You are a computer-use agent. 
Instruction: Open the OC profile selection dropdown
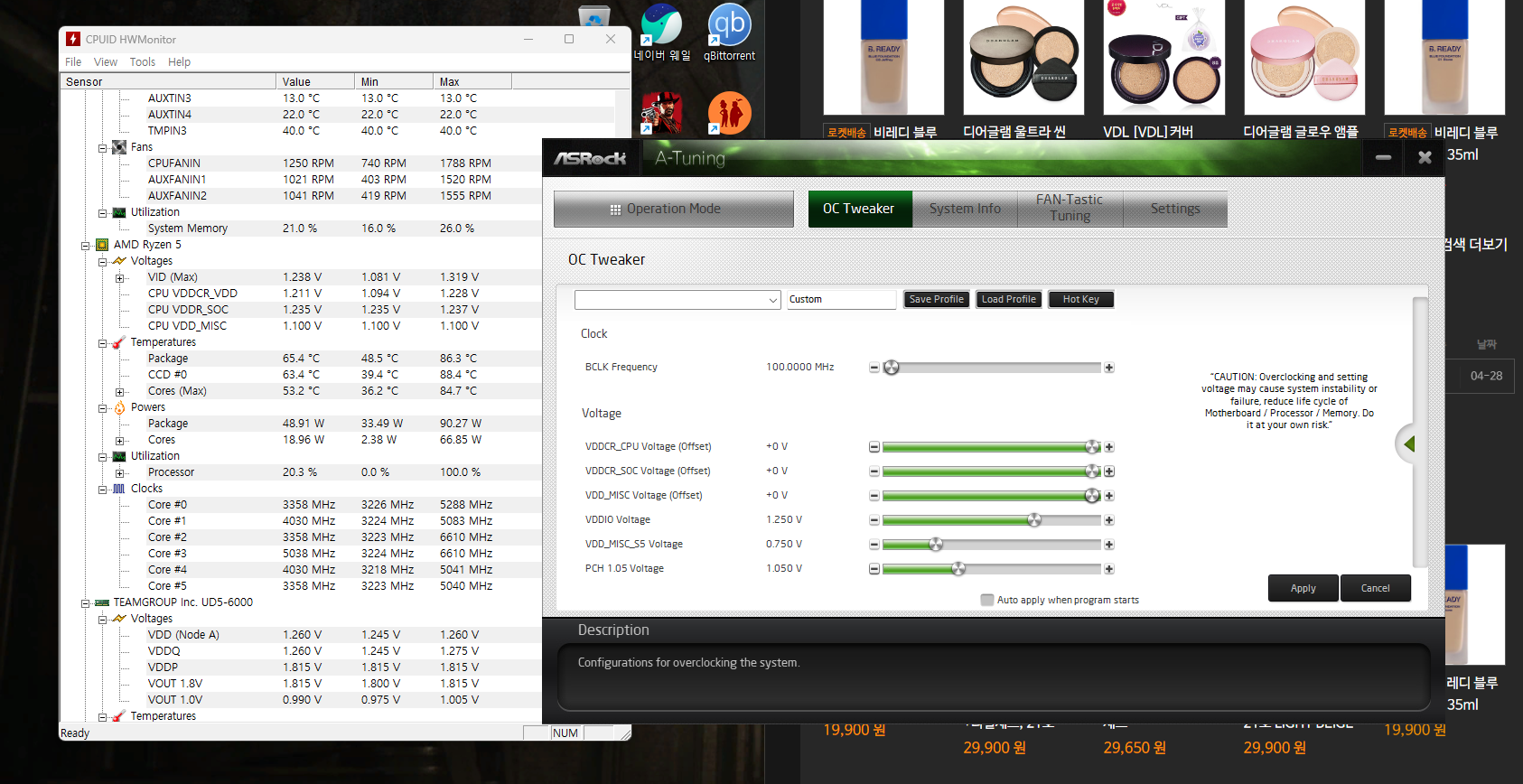point(677,300)
